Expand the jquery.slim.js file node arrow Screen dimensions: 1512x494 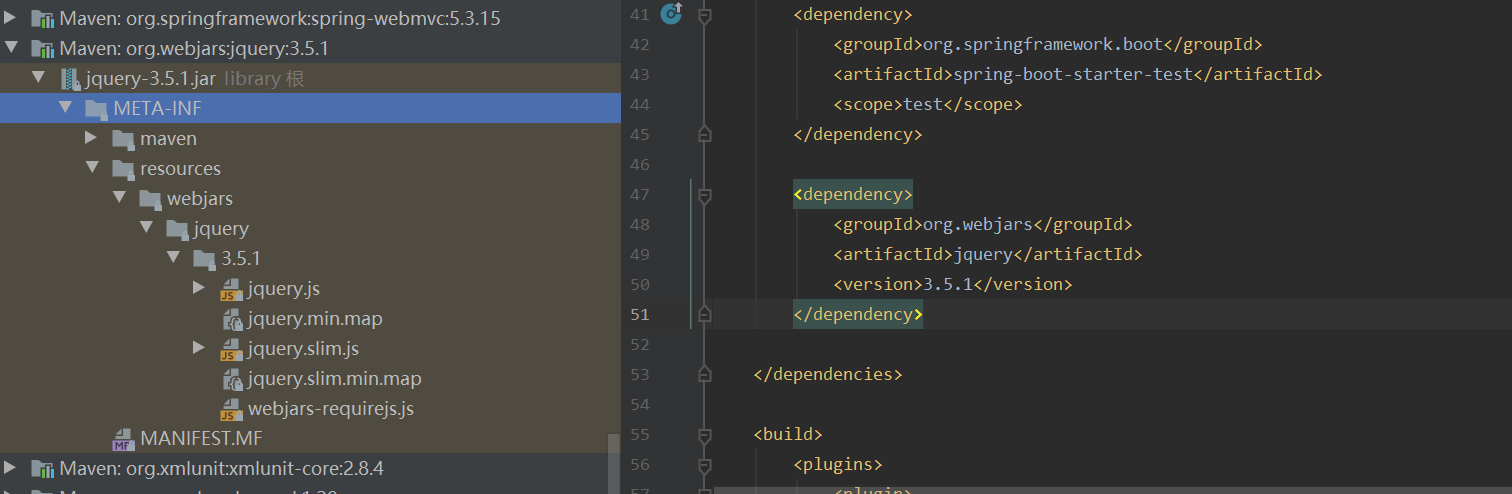(x=199, y=348)
